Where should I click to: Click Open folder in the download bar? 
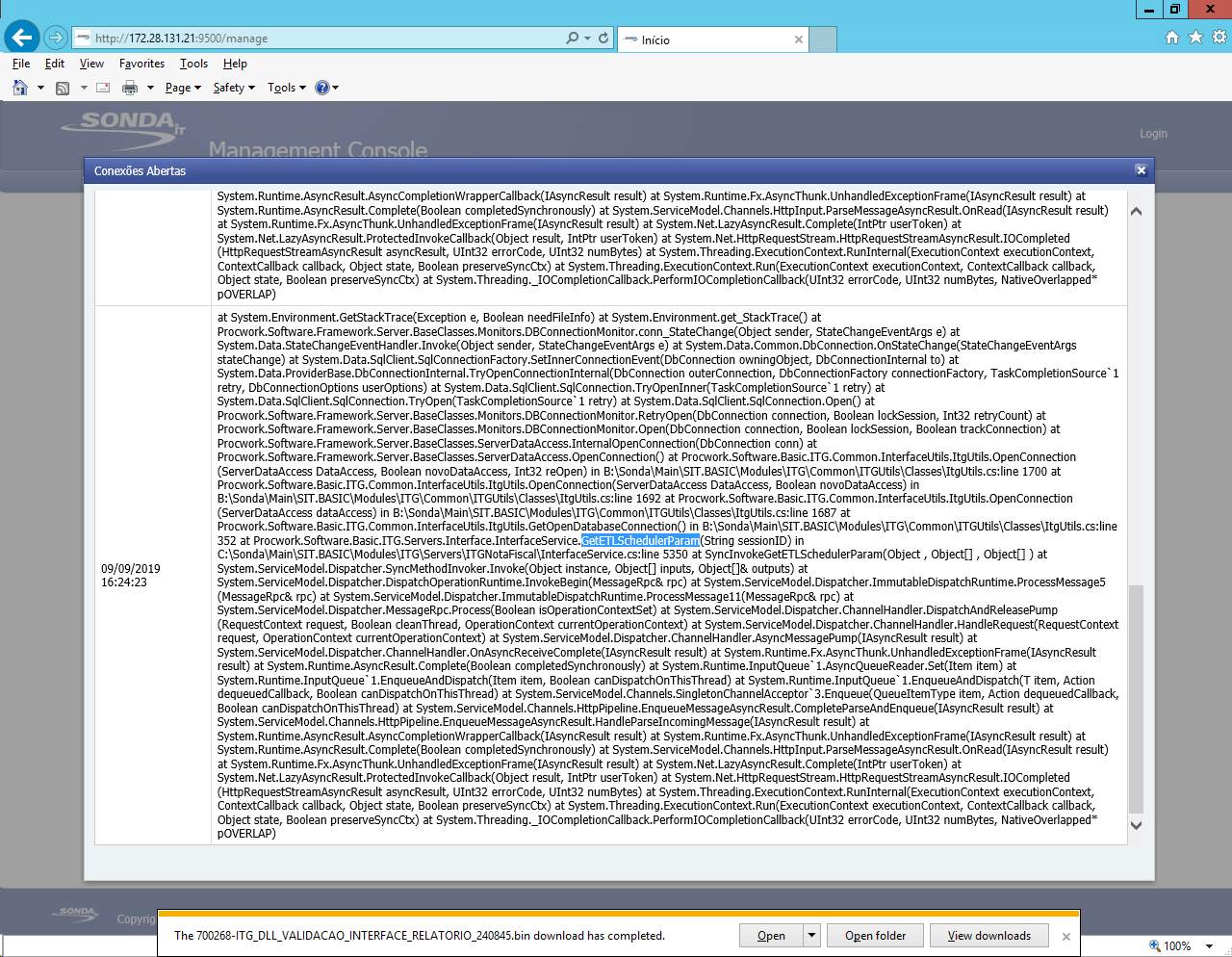876,936
